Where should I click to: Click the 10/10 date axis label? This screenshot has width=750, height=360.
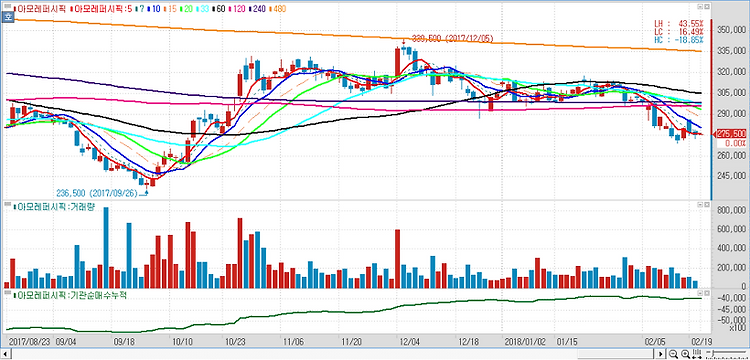pos(182,342)
